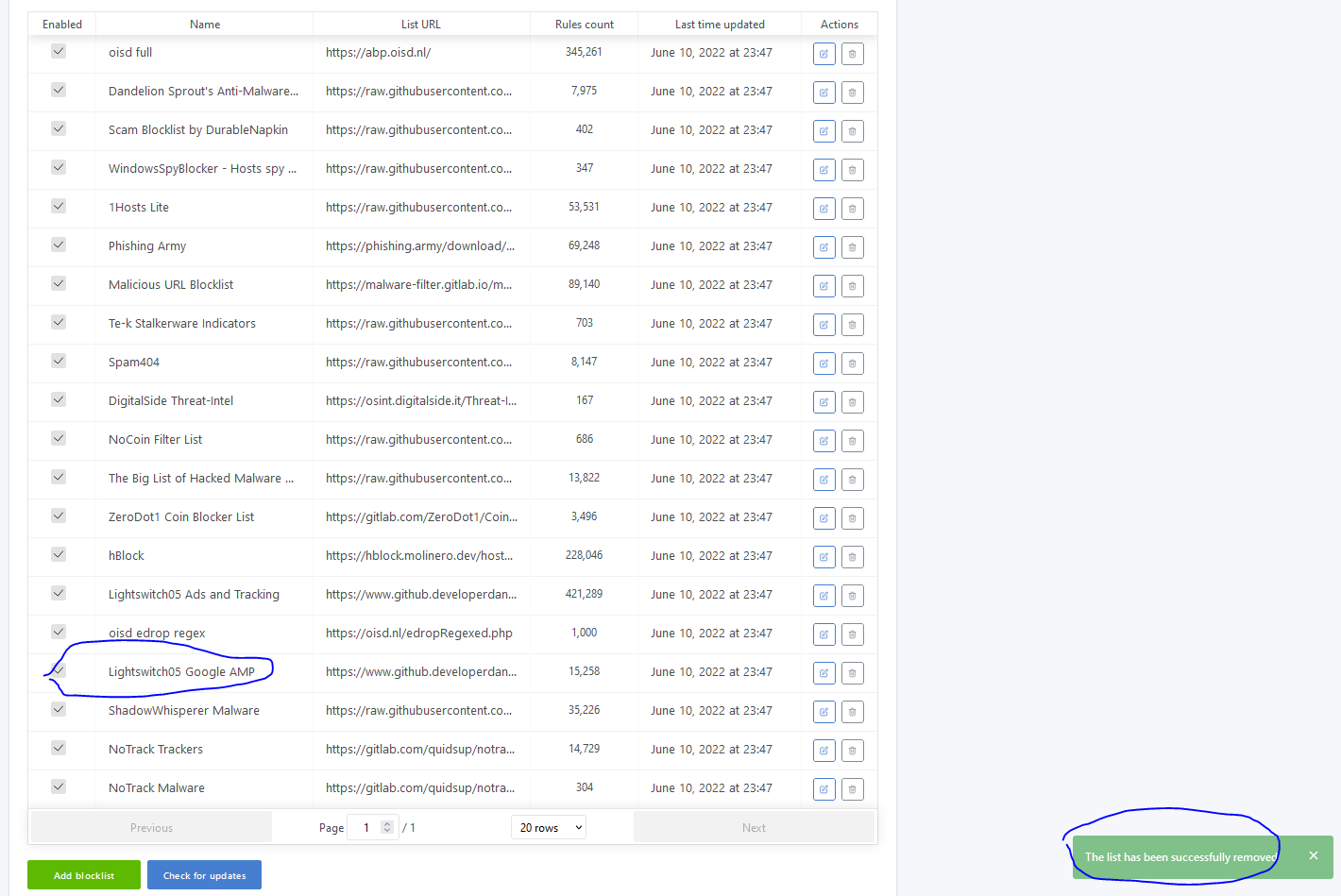Toggle Scam Blocklist by DurableNapkin checkbox

(59, 128)
